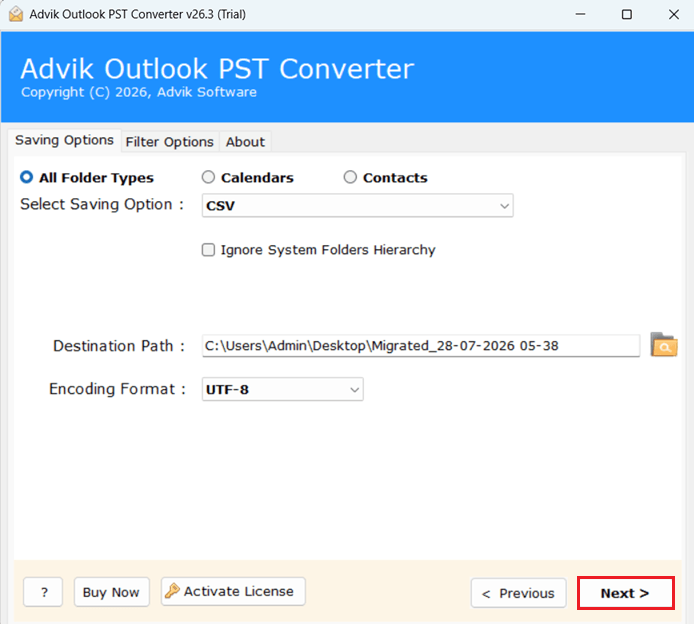Viewport: 694px width, 624px height.
Task: Close the Advik converter window
Action: pos(673,14)
